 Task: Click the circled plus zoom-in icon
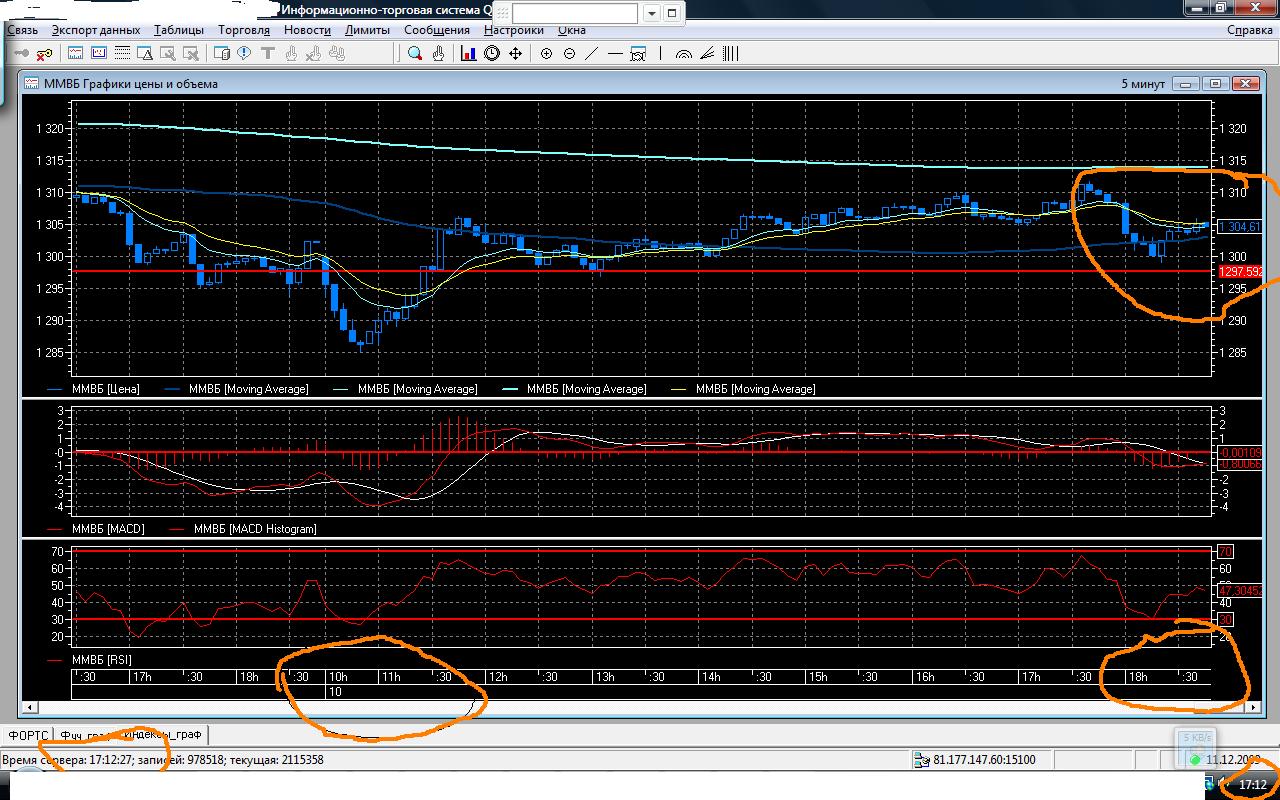pos(546,54)
